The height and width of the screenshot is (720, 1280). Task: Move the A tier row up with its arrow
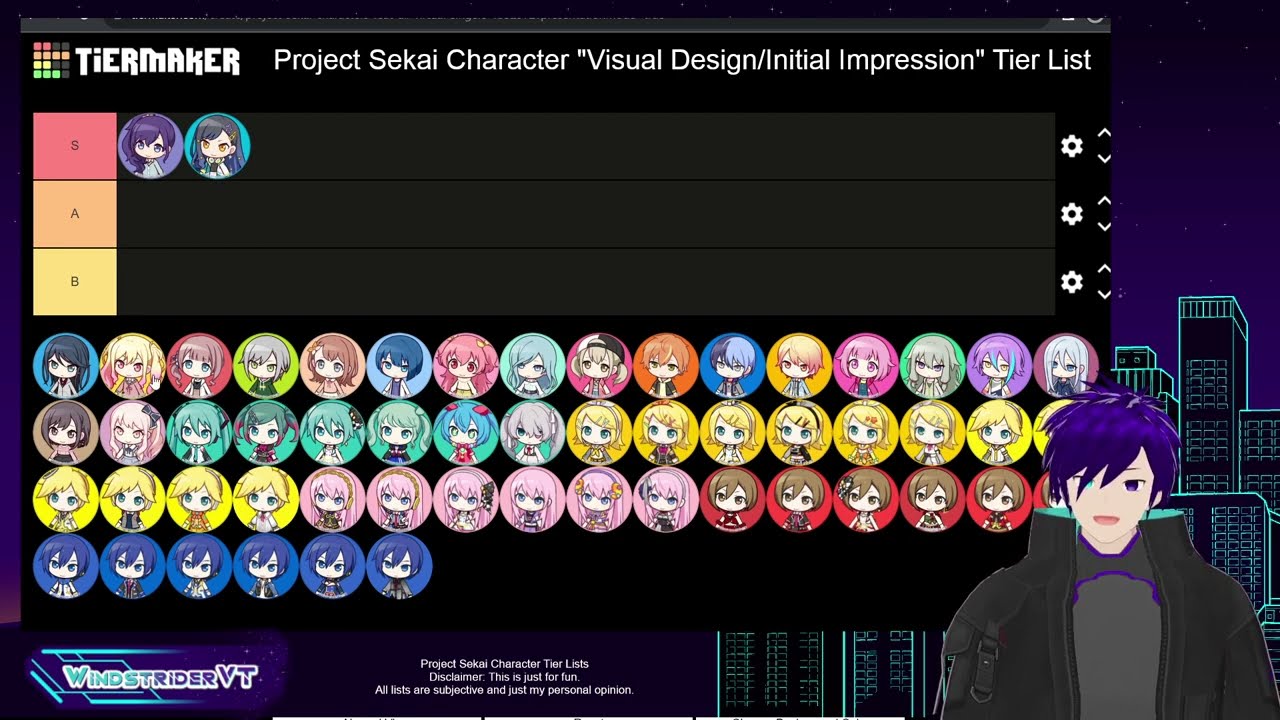(x=1104, y=202)
